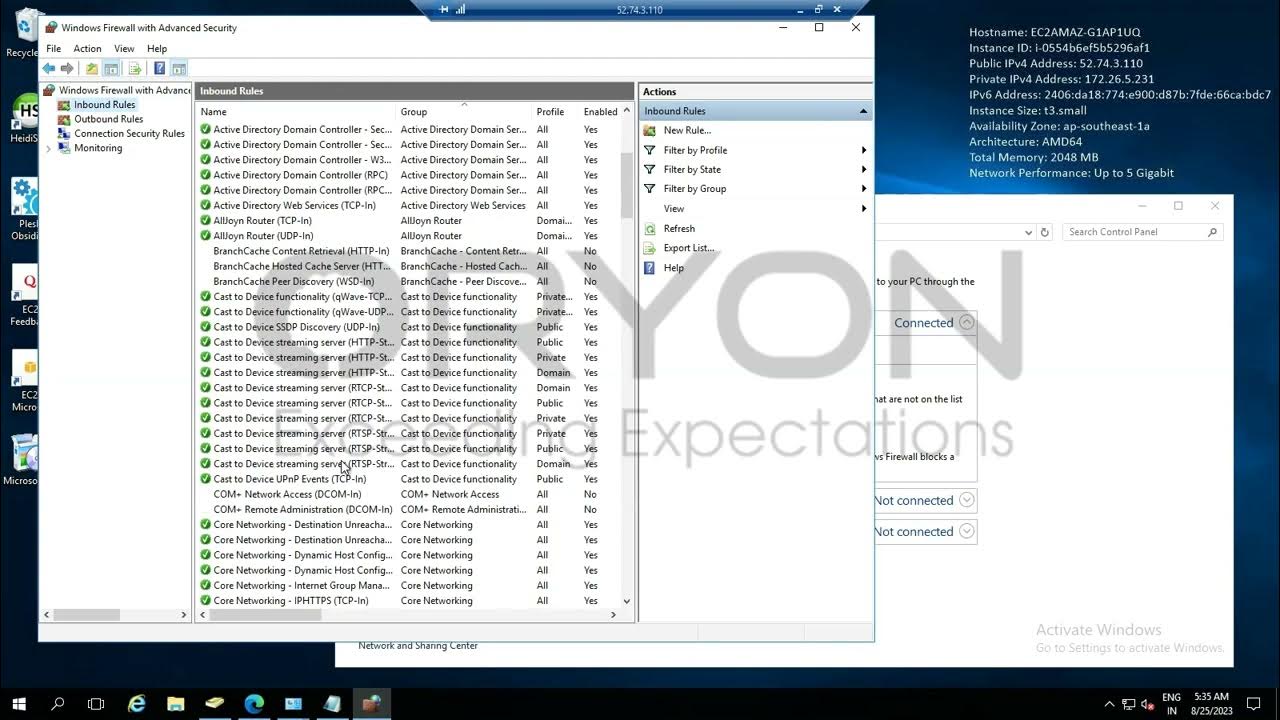This screenshot has width=1280, height=720.
Task: Select the Core Networking - IPHTTPS (TCP-In) rule
Action: click(x=290, y=601)
